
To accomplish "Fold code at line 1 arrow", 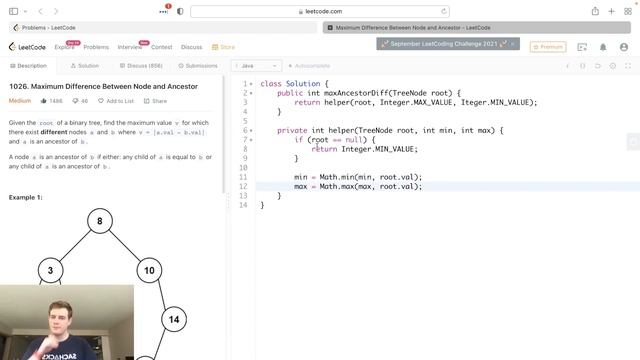I will tap(251, 84).
